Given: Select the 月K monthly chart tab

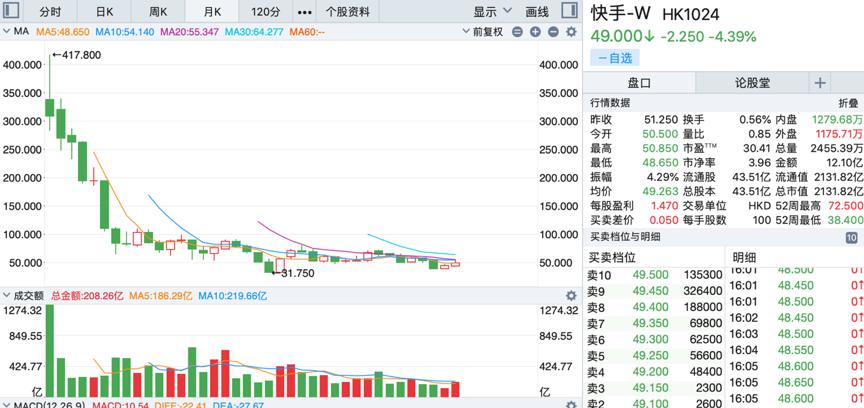Looking at the screenshot, I should [212, 12].
